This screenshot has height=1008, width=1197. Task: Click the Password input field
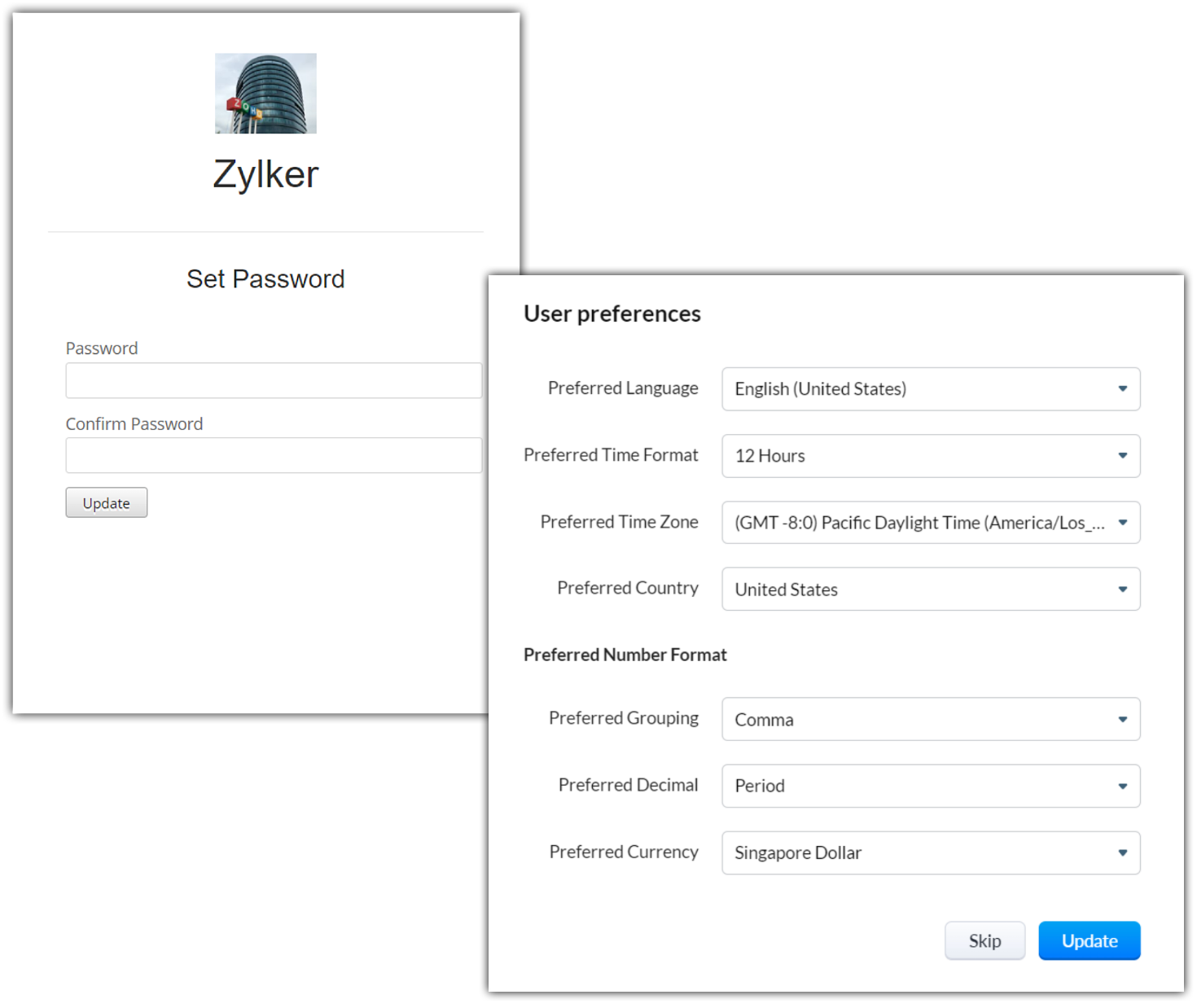point(274,380)
